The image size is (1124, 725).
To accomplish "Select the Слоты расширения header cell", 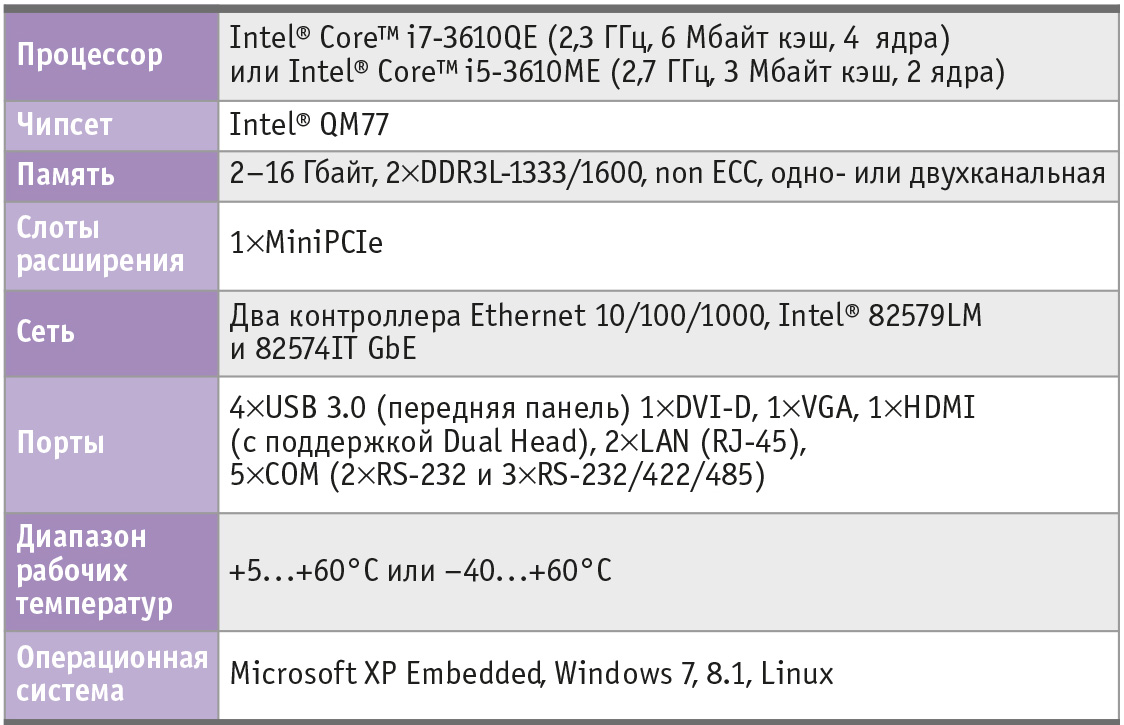I will [111, 245].
